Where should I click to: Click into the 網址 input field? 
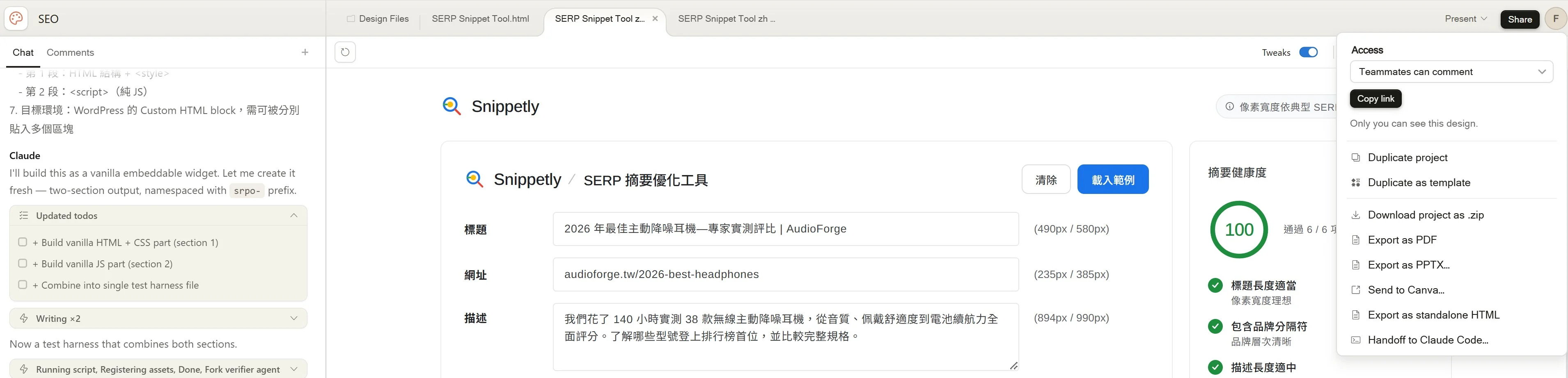tap(785, 275)
